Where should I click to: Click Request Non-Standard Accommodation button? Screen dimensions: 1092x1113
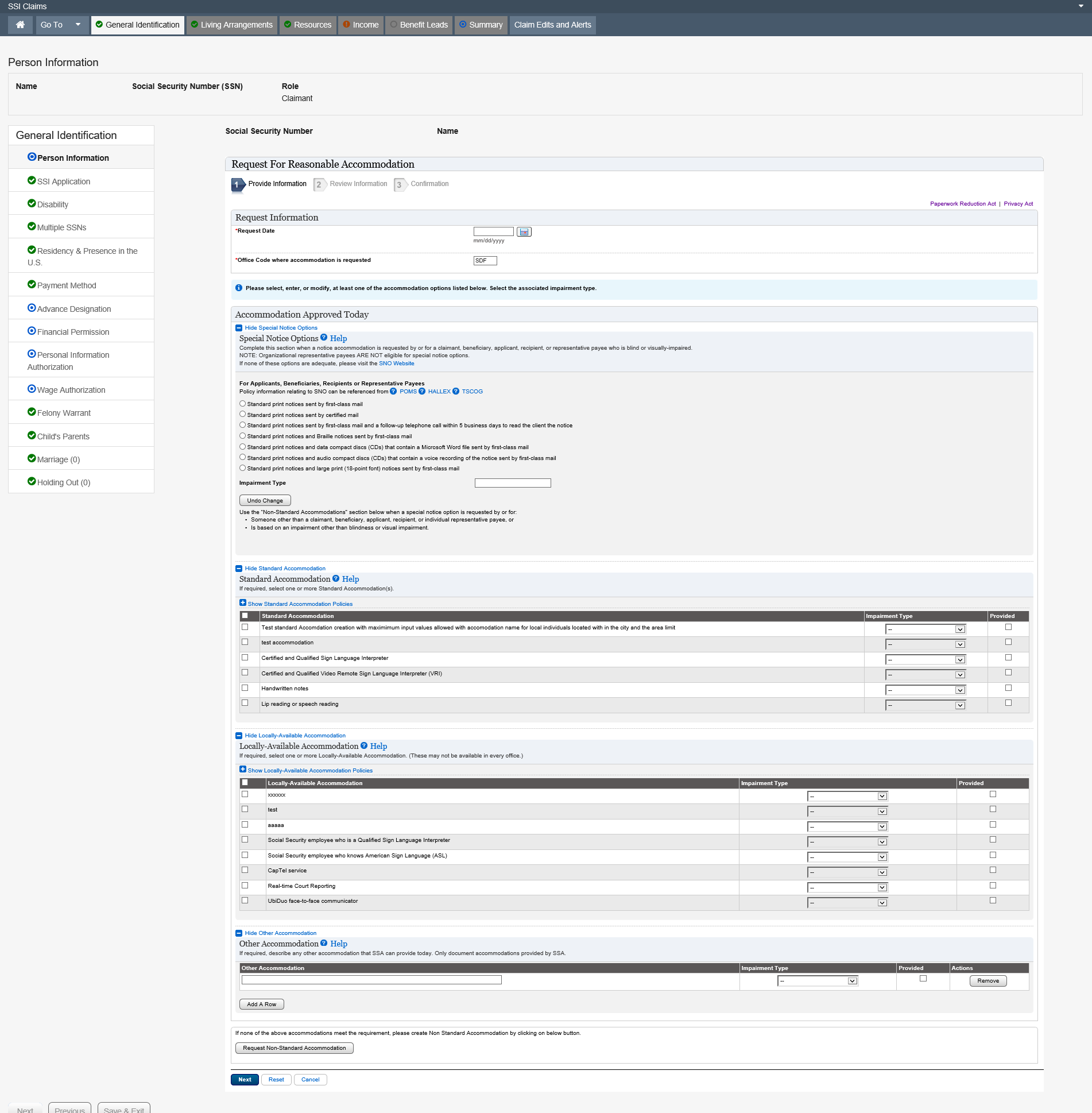pos(294,1048)
